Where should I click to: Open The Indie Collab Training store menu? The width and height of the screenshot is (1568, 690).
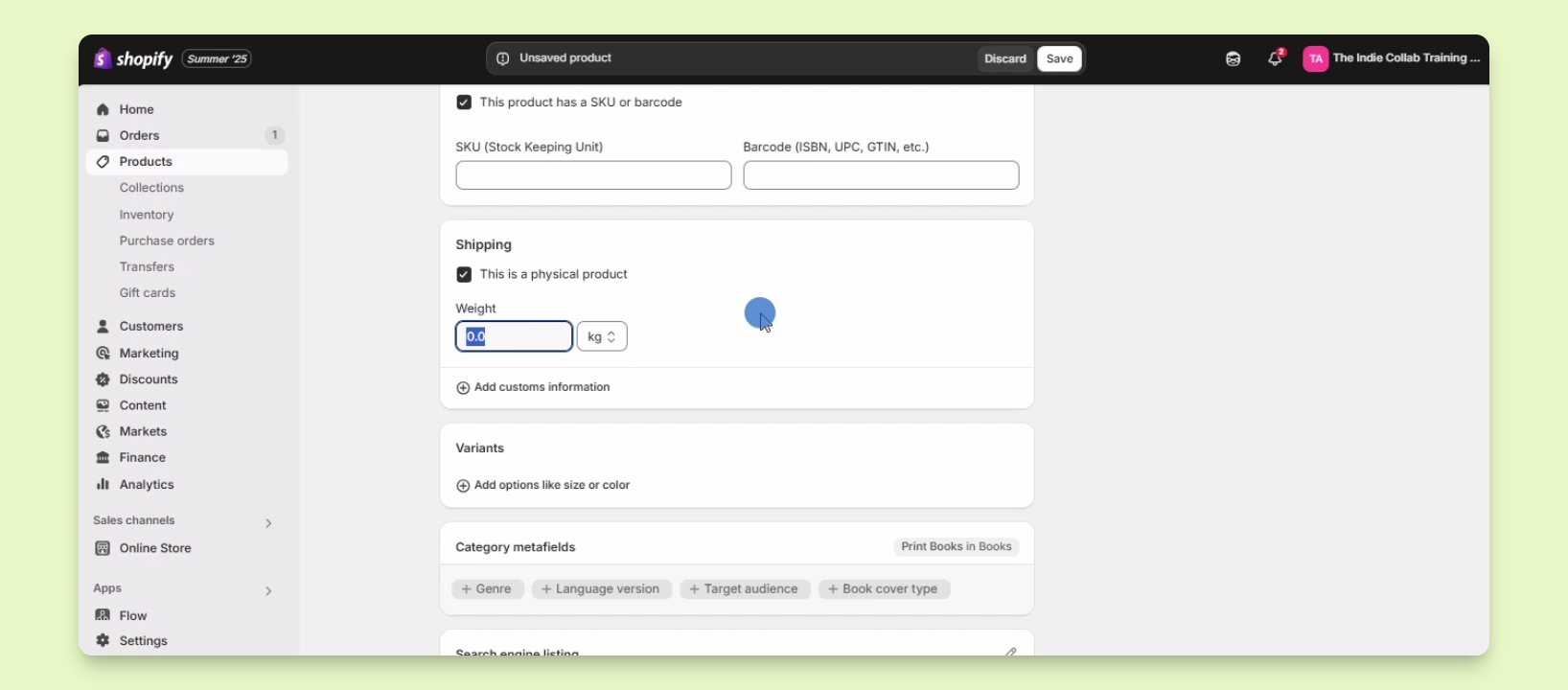coord(1392,58)
